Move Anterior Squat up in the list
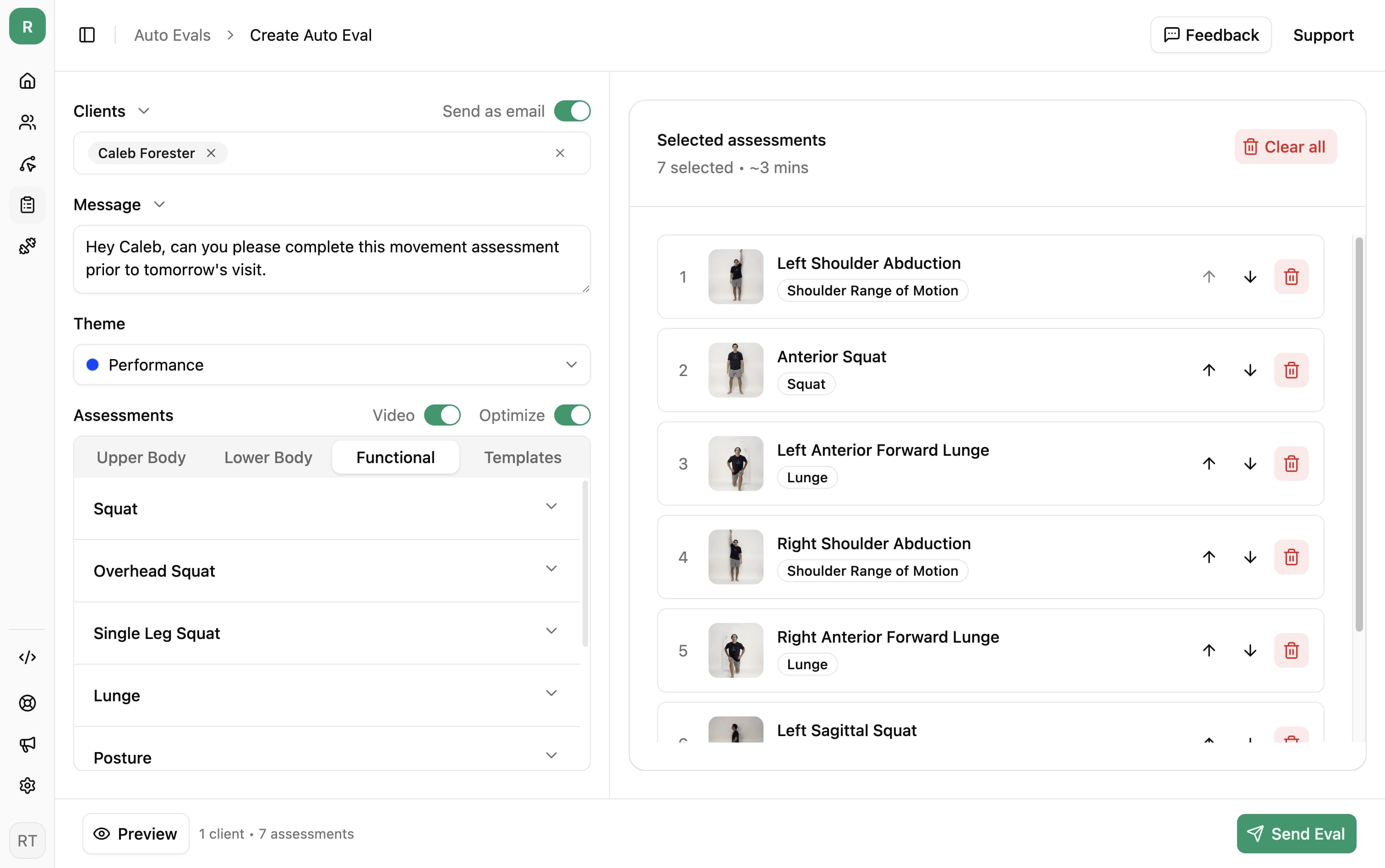This screenshot has height=868, width=1385. tap(1209, 370)
